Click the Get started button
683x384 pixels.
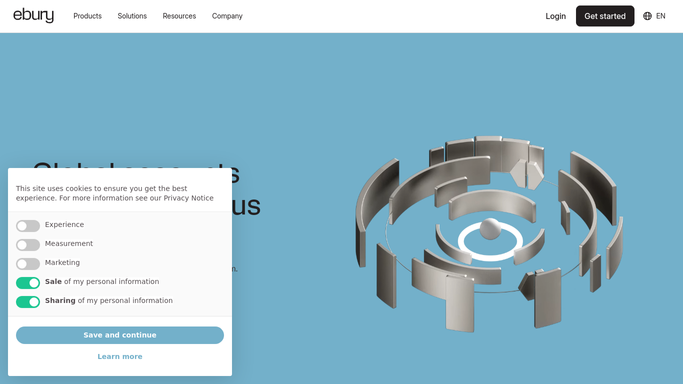pos(605,16)
